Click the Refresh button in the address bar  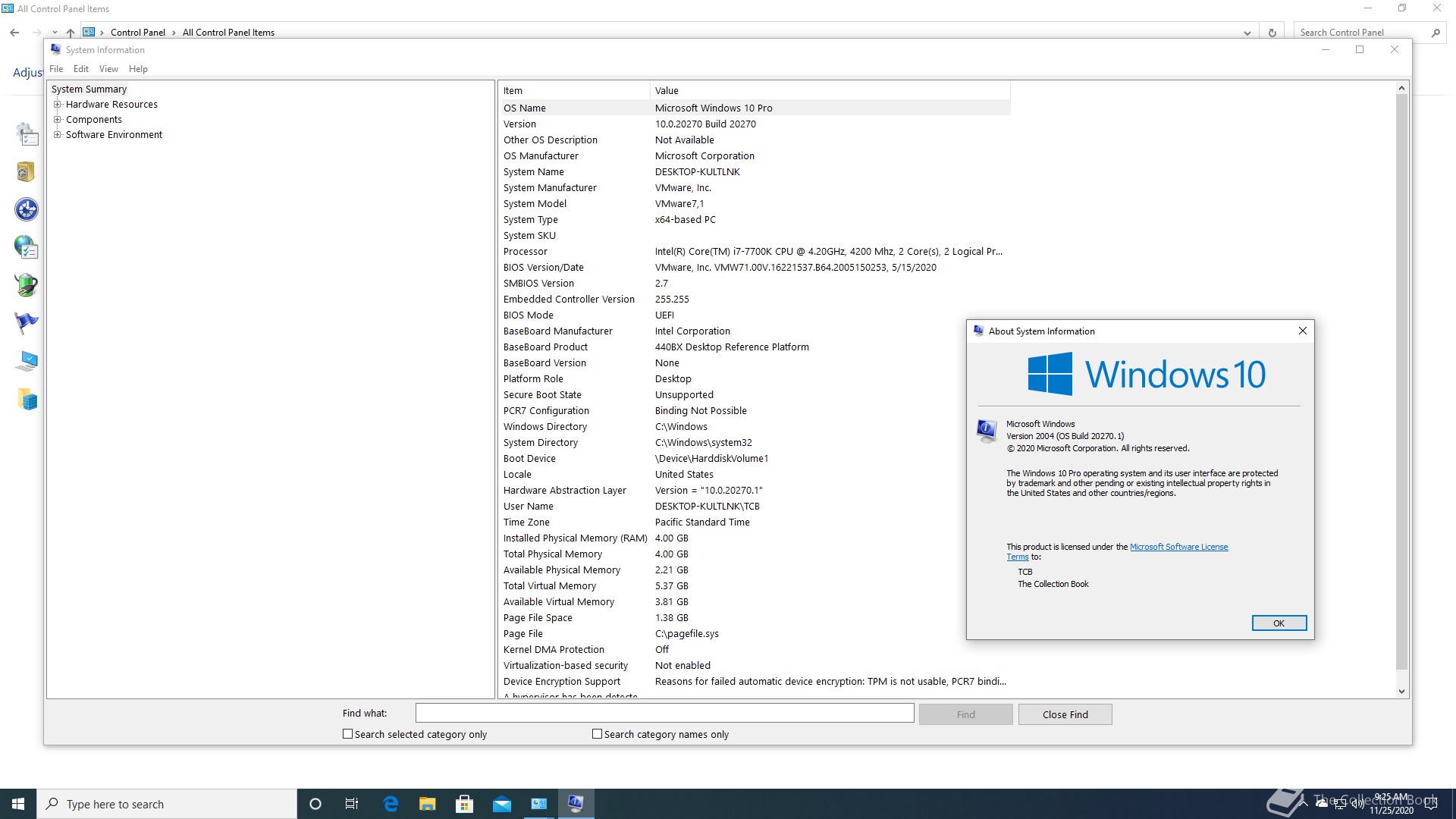click(x=1272, y=33)
